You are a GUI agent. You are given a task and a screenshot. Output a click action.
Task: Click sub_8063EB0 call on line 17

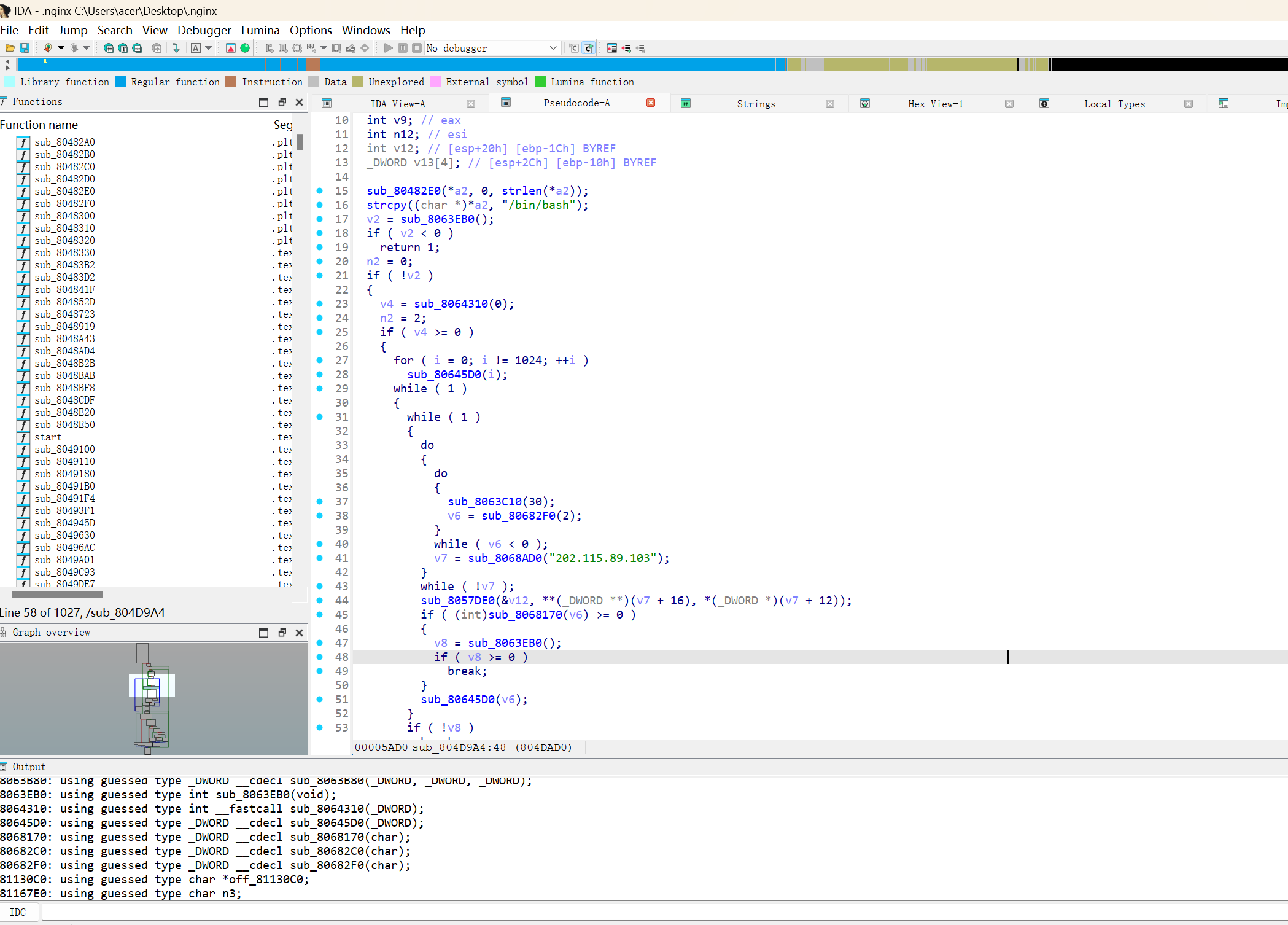437,219
